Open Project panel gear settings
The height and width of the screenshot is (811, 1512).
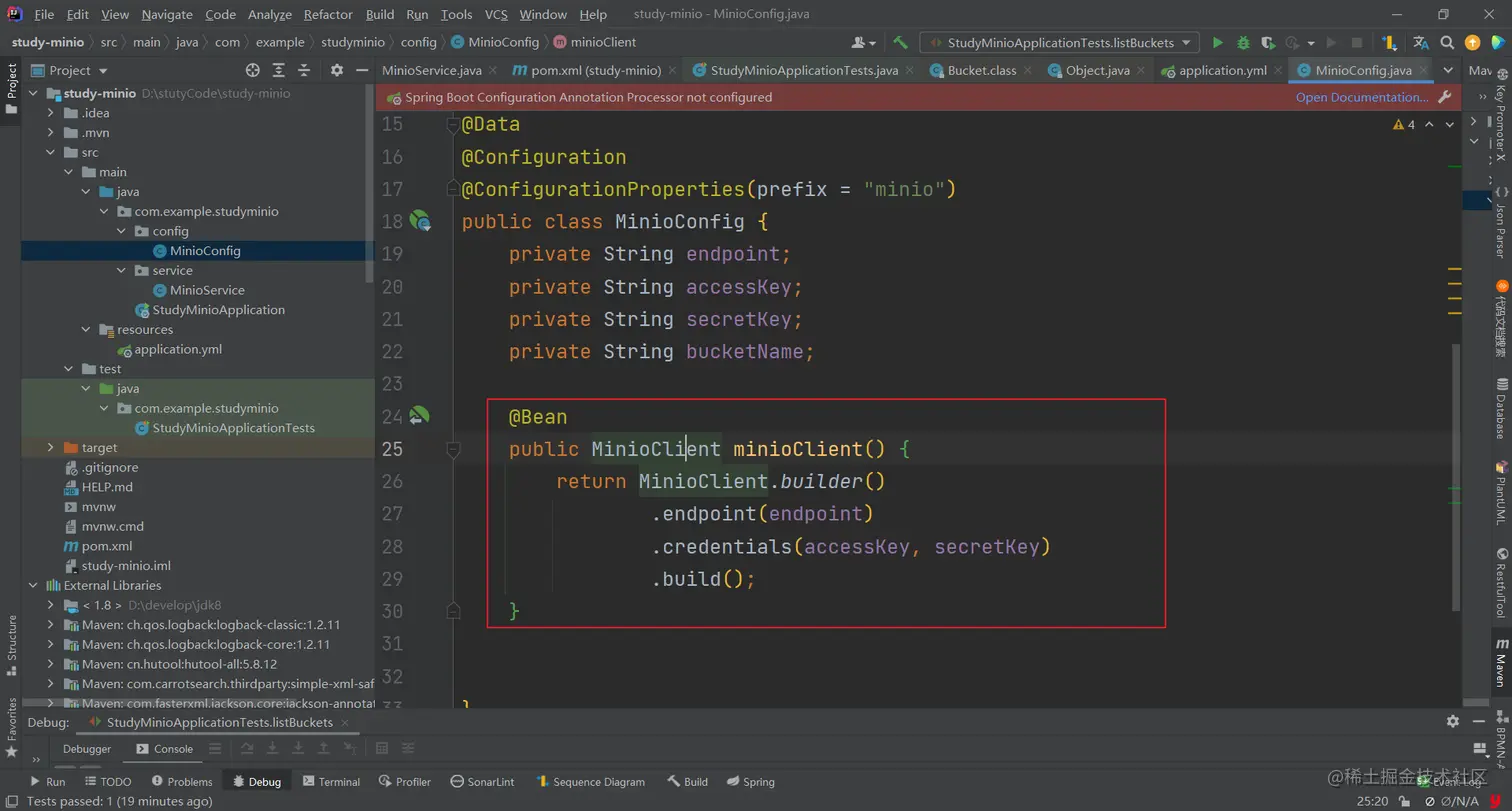pyautogui.click(x=337, y=70)
